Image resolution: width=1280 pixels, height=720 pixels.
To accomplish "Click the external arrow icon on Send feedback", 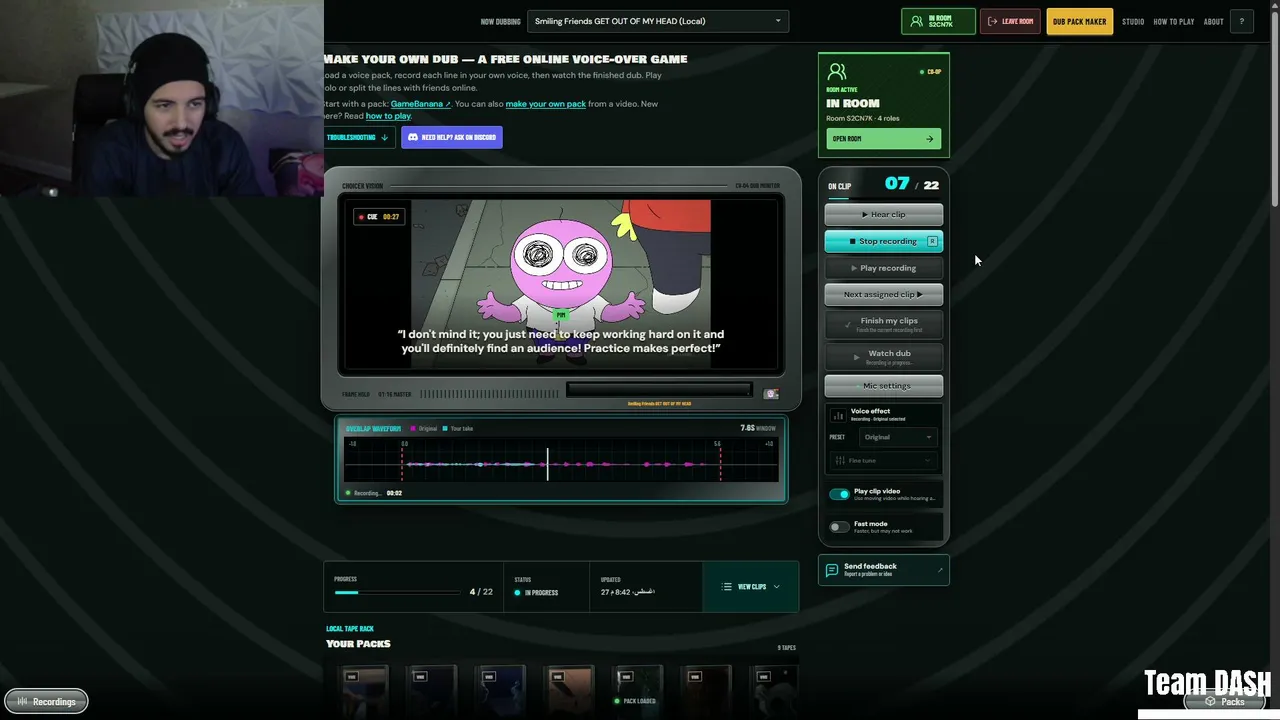I will click(940, 570).
